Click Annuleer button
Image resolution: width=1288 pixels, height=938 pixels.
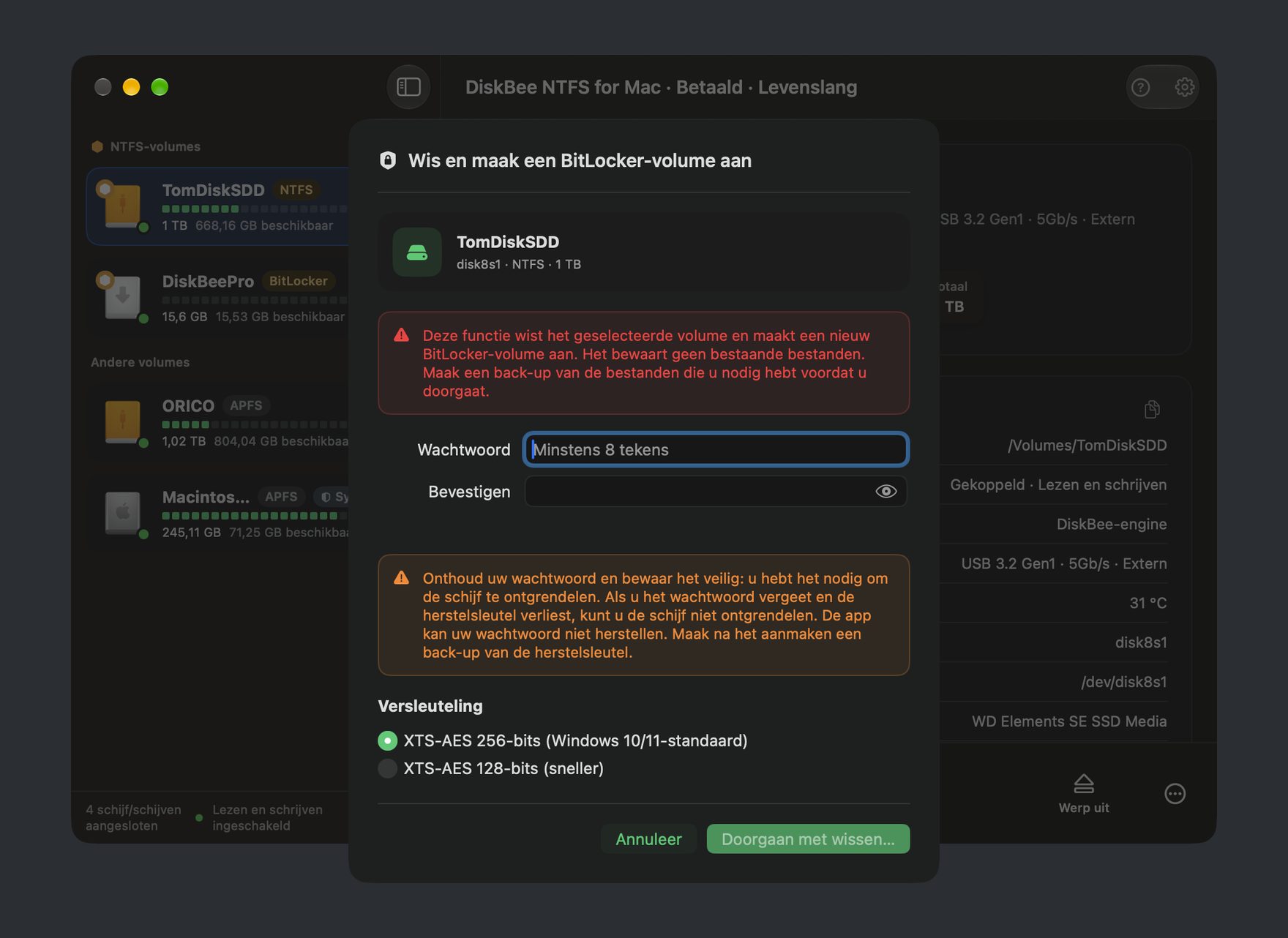pos(648,839)
